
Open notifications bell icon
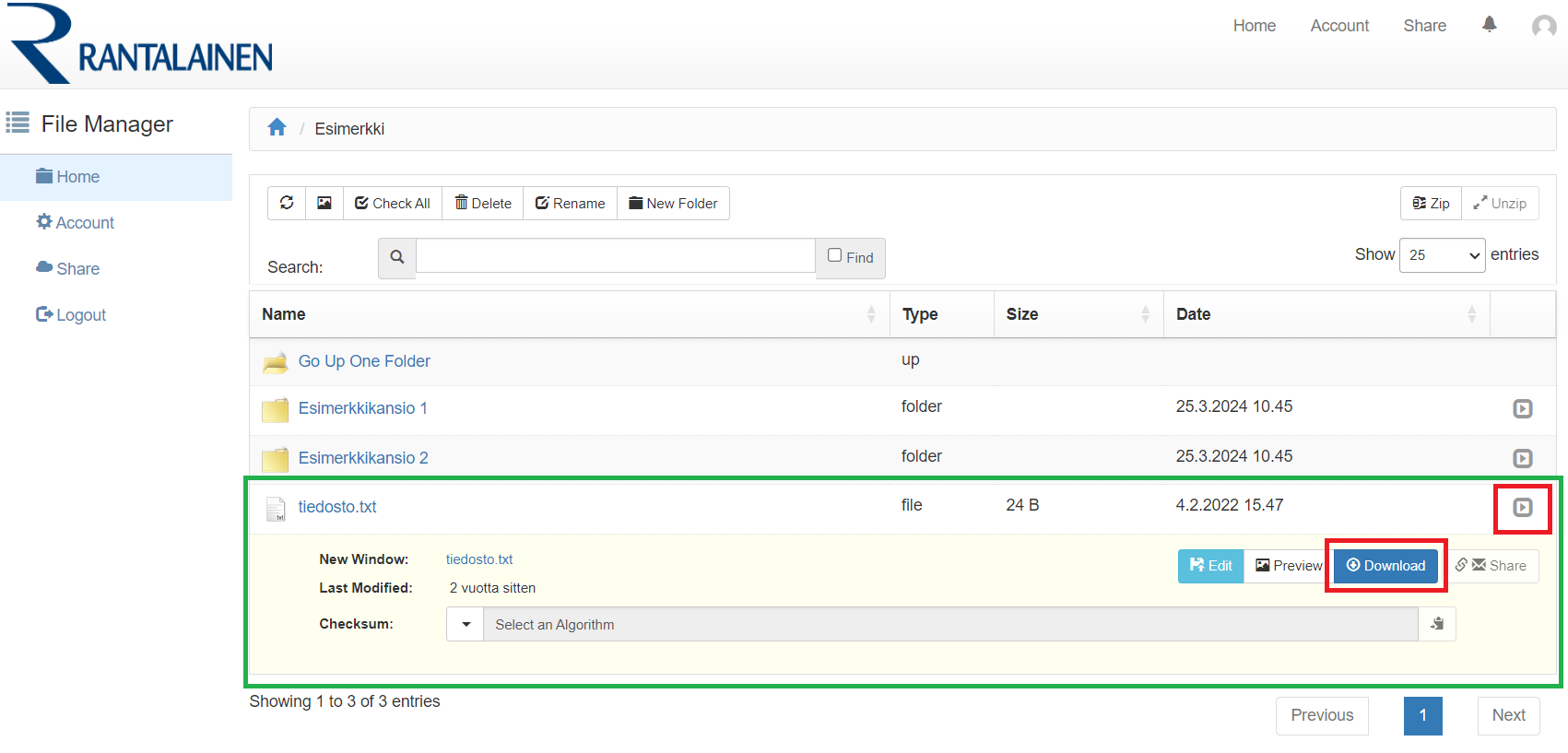tap(1489, 25)
